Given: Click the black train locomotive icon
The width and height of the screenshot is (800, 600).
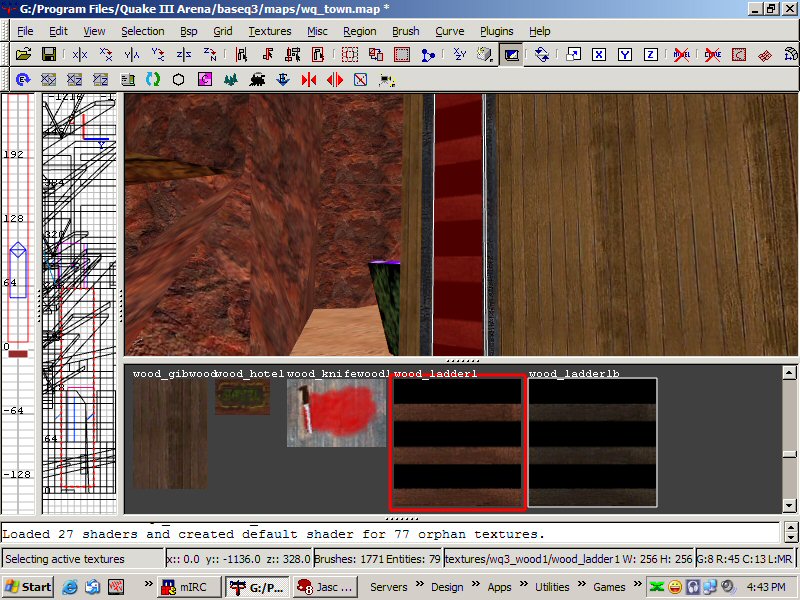Looking at the screenshot, I should point(257,80).
